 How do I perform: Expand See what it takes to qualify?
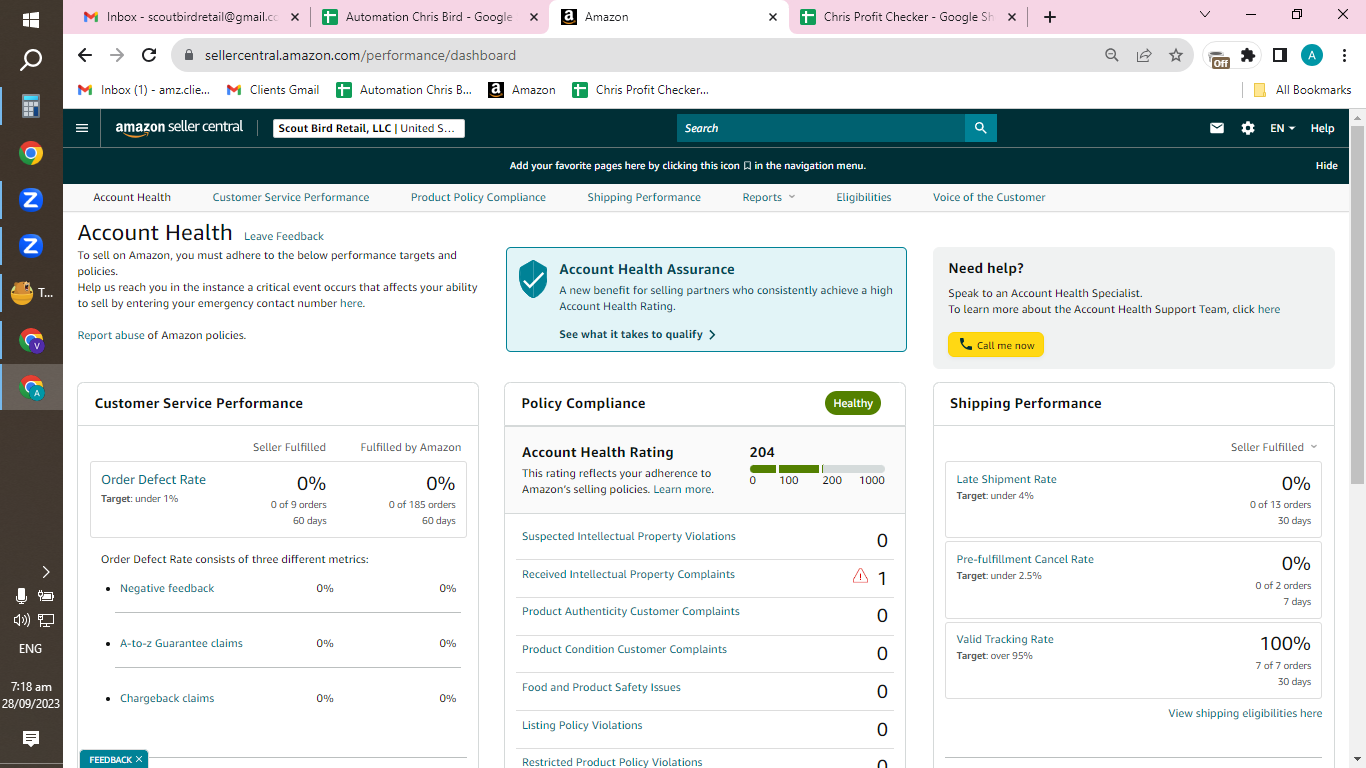click(x=637, y=334)
